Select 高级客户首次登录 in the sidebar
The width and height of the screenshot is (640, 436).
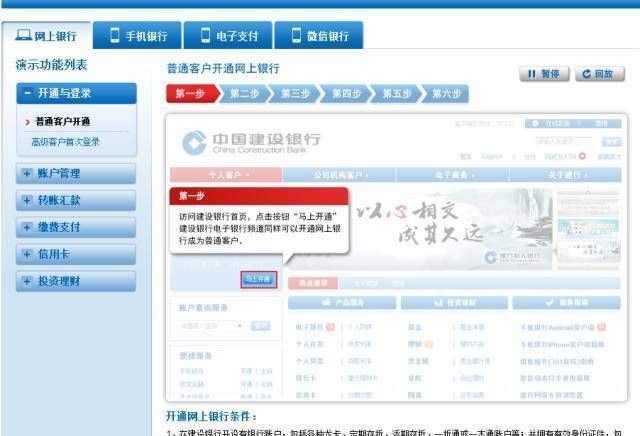pyautogui.click(x=65, y=142)
